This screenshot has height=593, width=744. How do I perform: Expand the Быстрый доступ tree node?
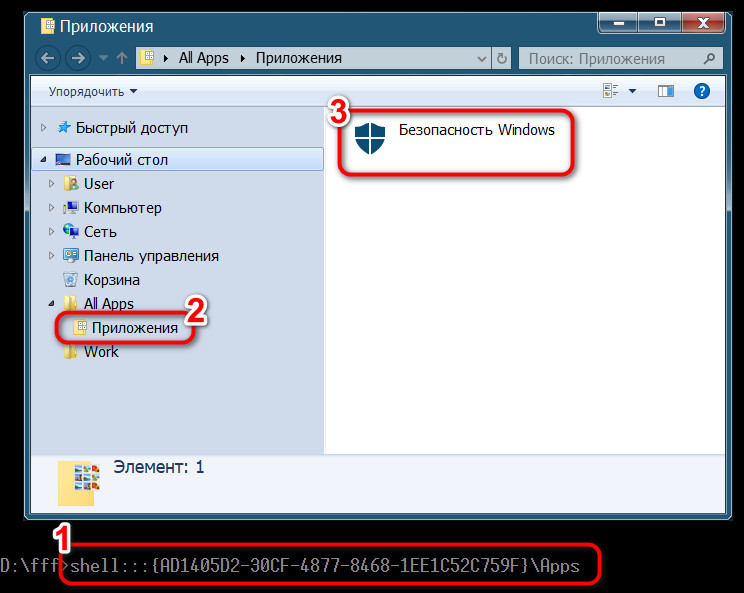pos(43,128)
